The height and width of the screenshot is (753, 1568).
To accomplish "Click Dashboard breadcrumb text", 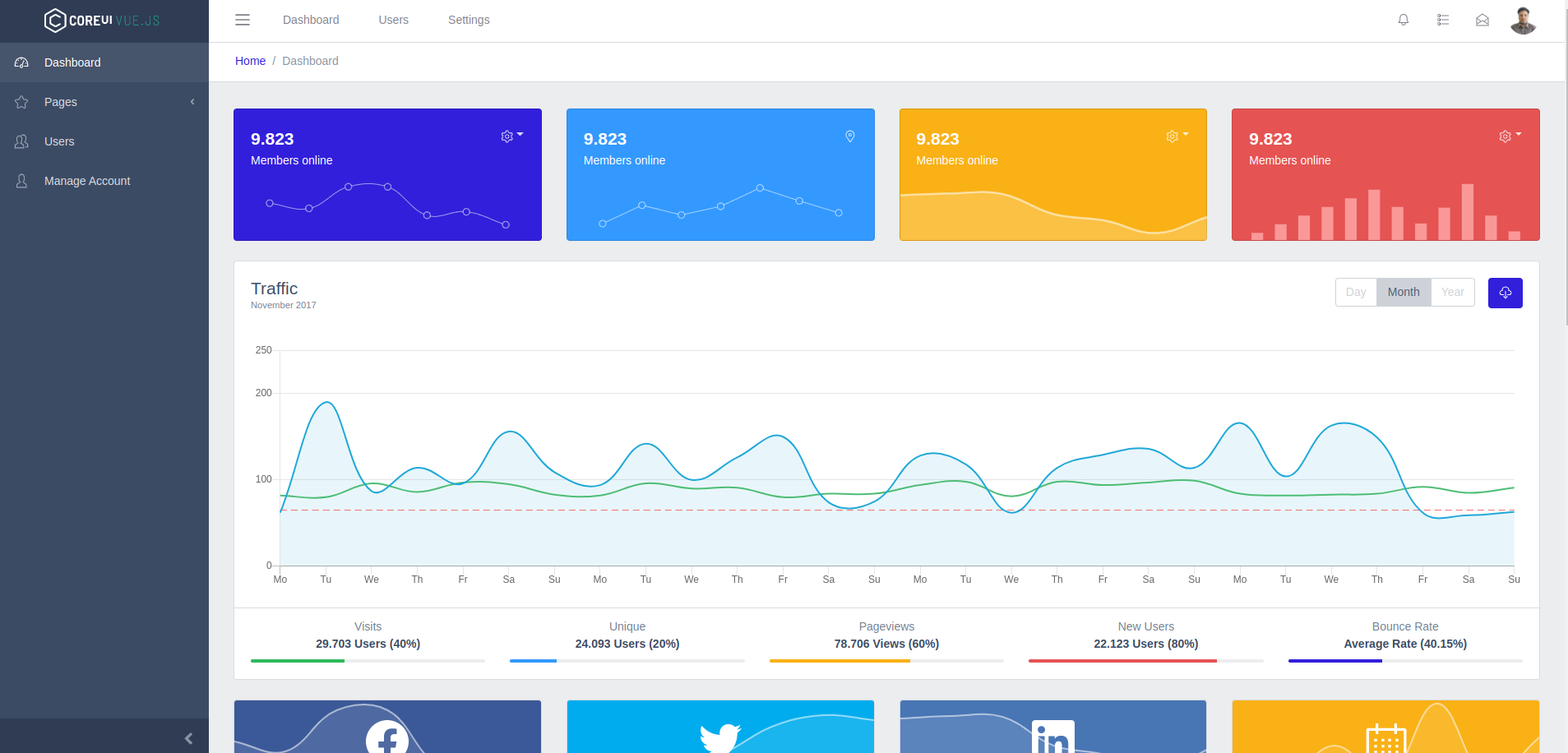I will [310, 61].
